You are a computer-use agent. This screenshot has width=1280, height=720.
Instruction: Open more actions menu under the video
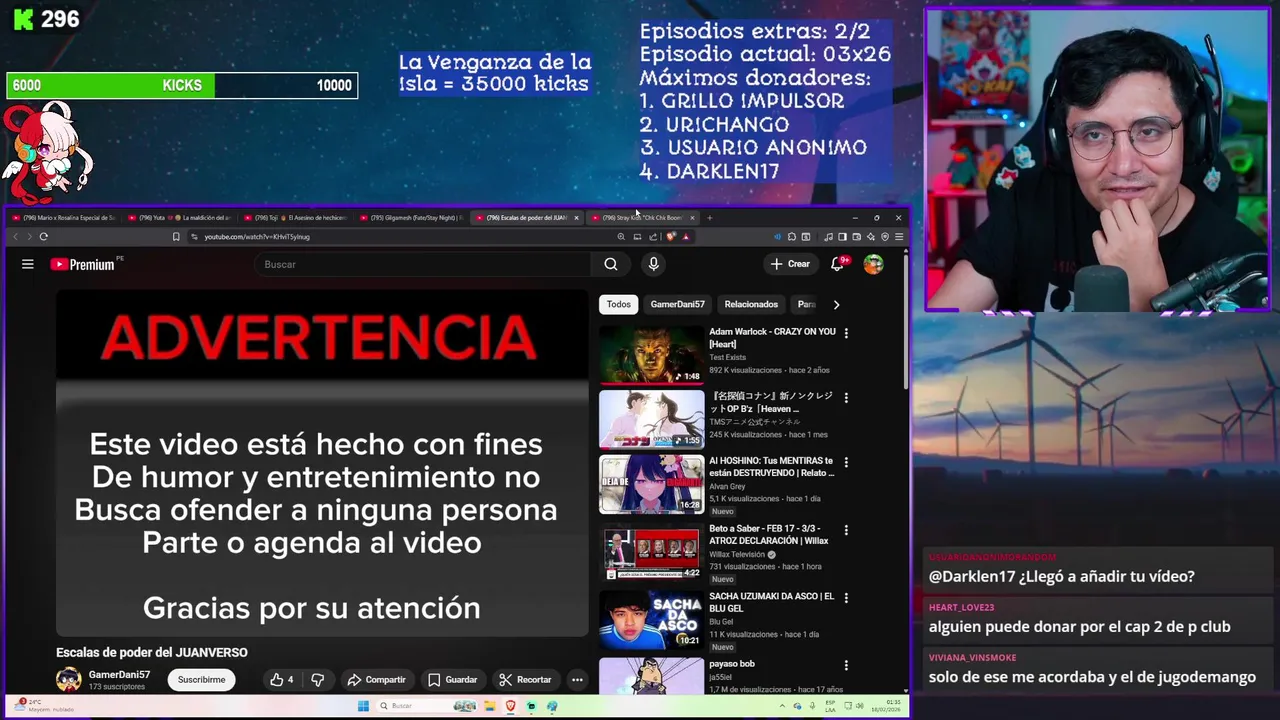577,680
